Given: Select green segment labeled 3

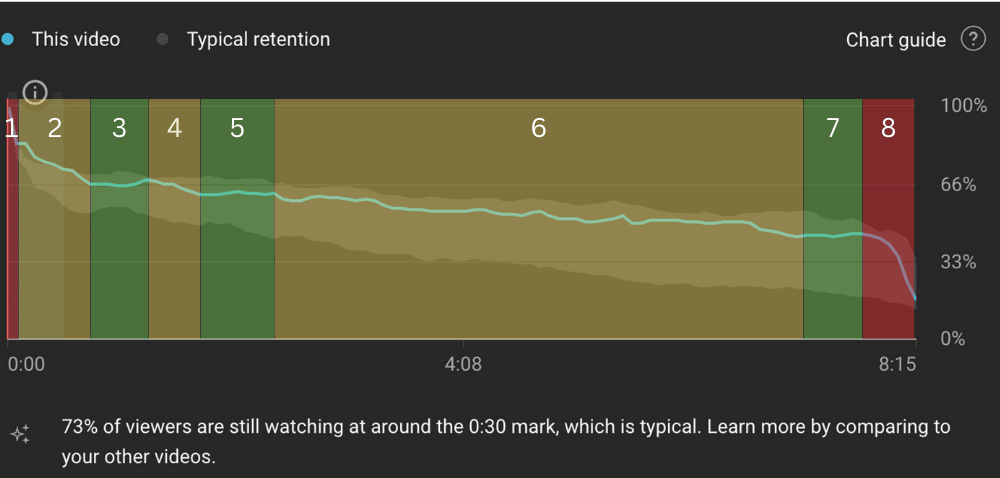Looking at the screenshot, I should pos(119,219).
